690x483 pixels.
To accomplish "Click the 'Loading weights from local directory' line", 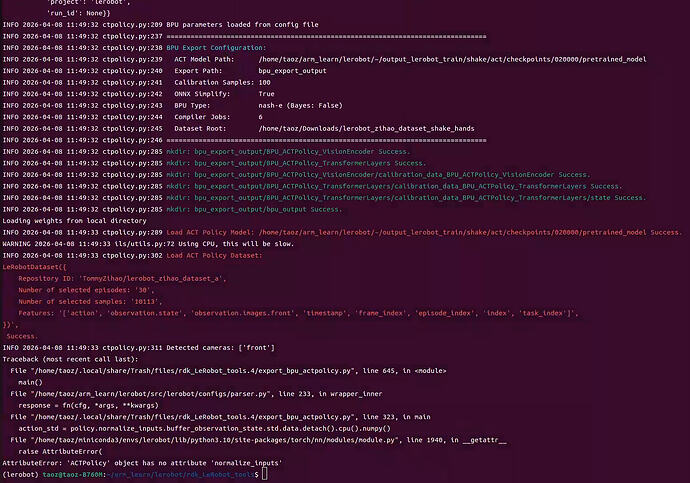I will pos(74,221).
